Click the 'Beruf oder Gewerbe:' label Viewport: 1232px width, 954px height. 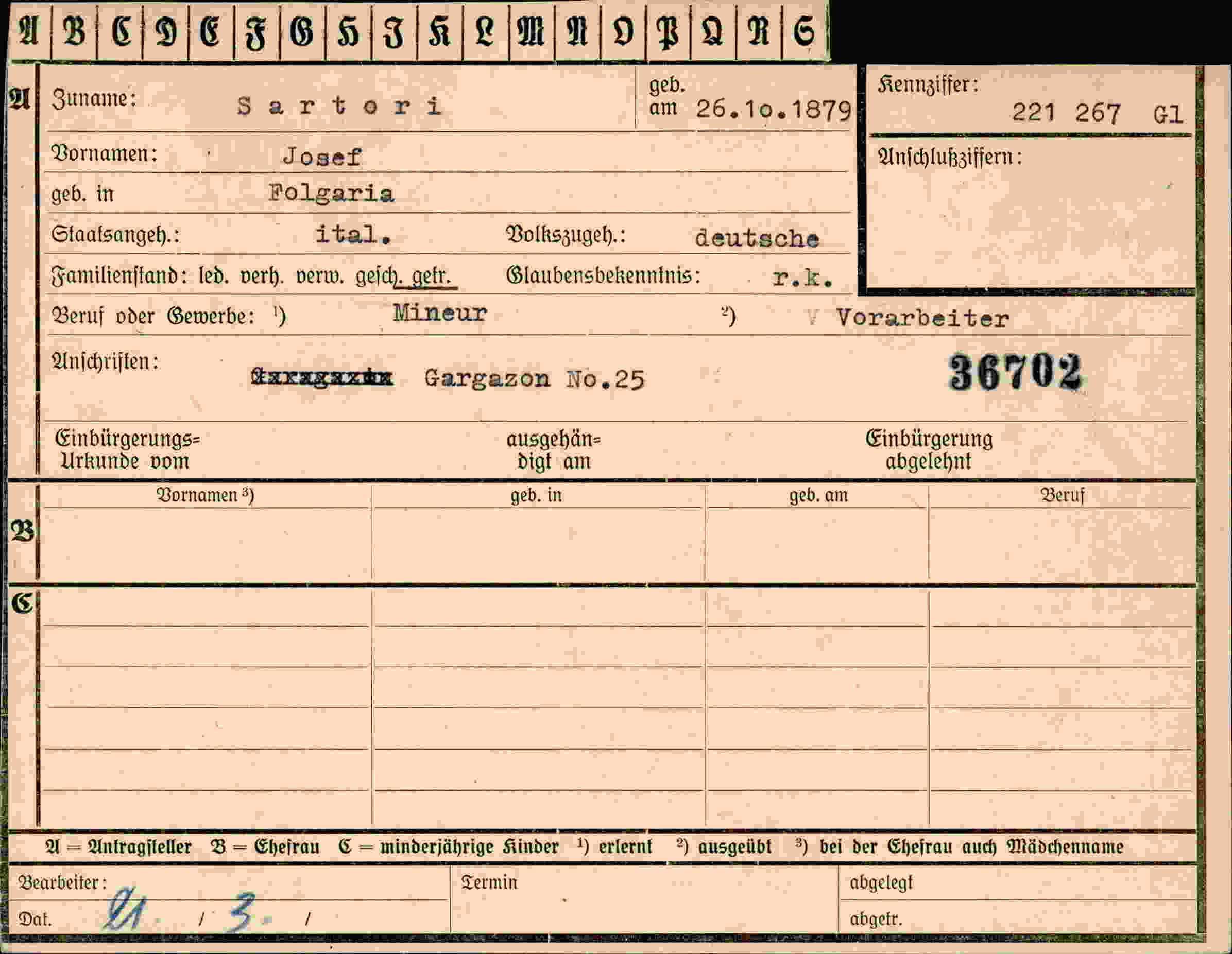pos(153,316)
